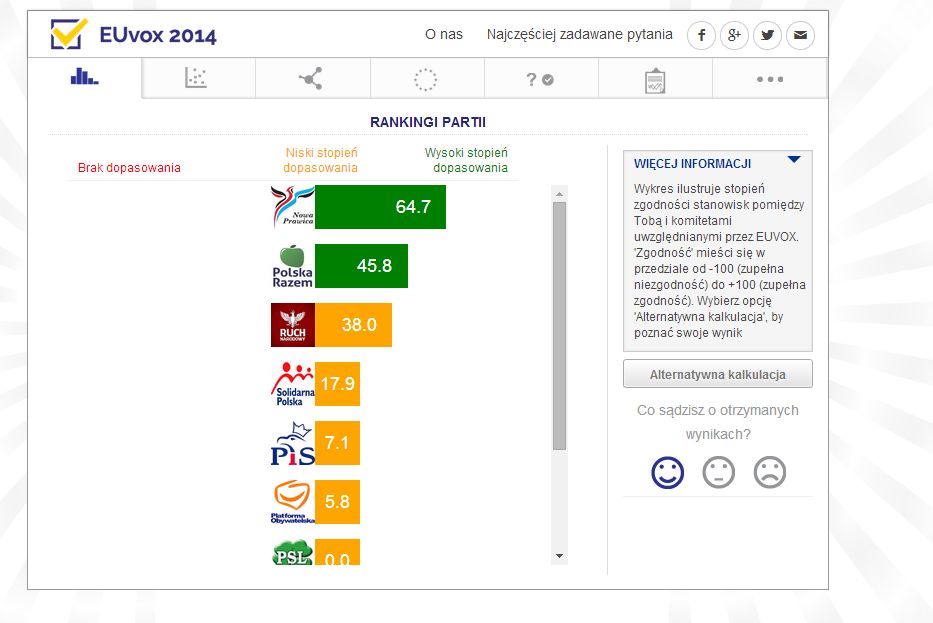Open the clipboard survey tab

[x=655, y=78]
